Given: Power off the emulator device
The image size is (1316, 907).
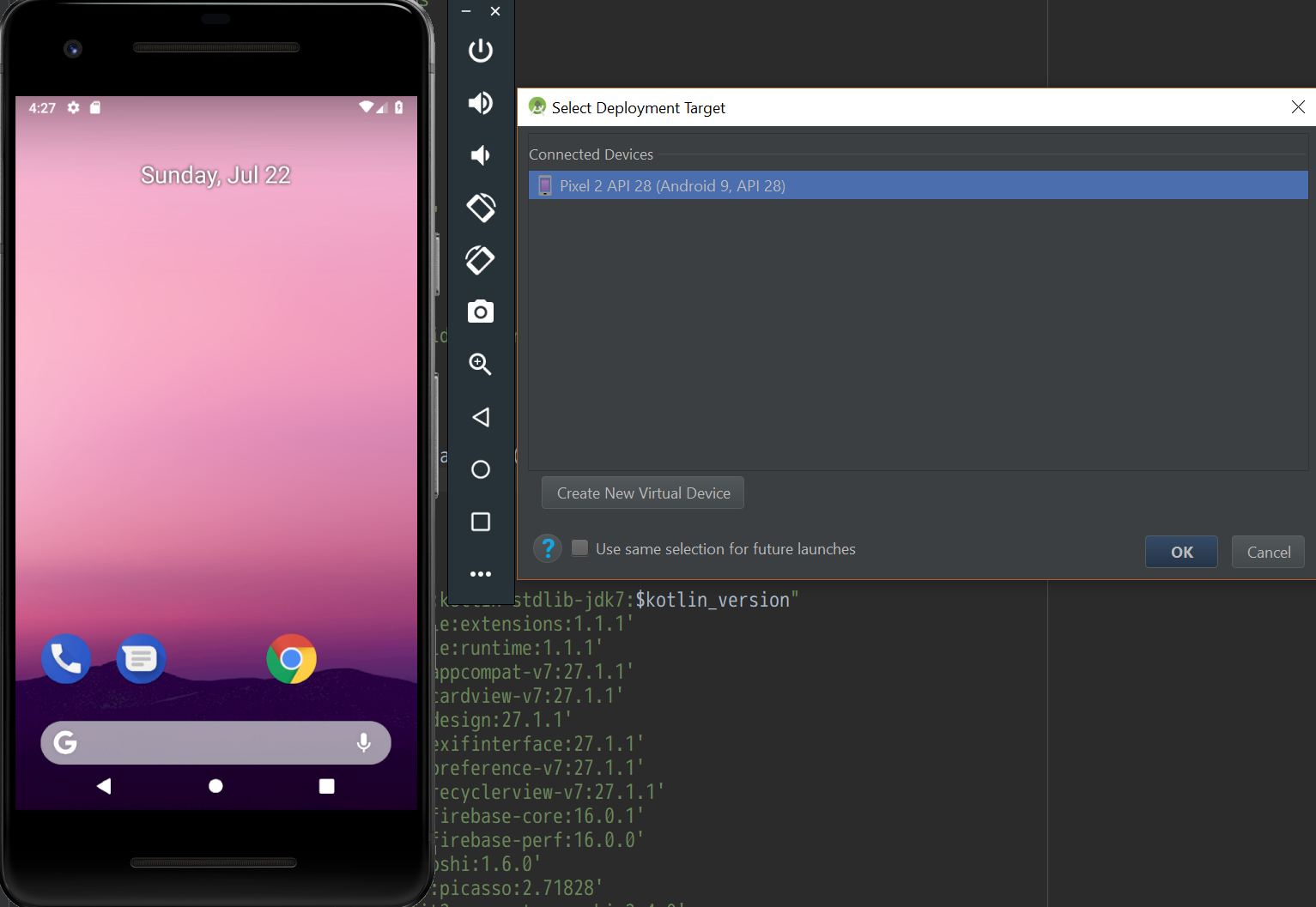Looking at the screenshot, I should click(481, 51).
